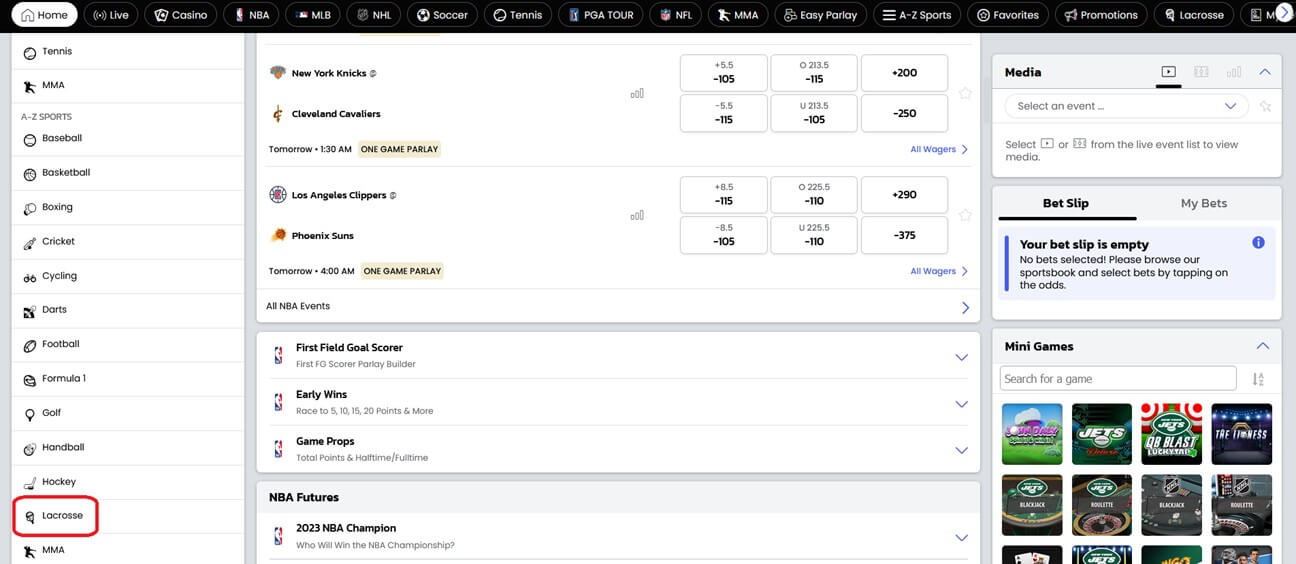Switch to the Bet Slip tab
This screenshot has width=1296, height=564.
(x=1066, y=203)
